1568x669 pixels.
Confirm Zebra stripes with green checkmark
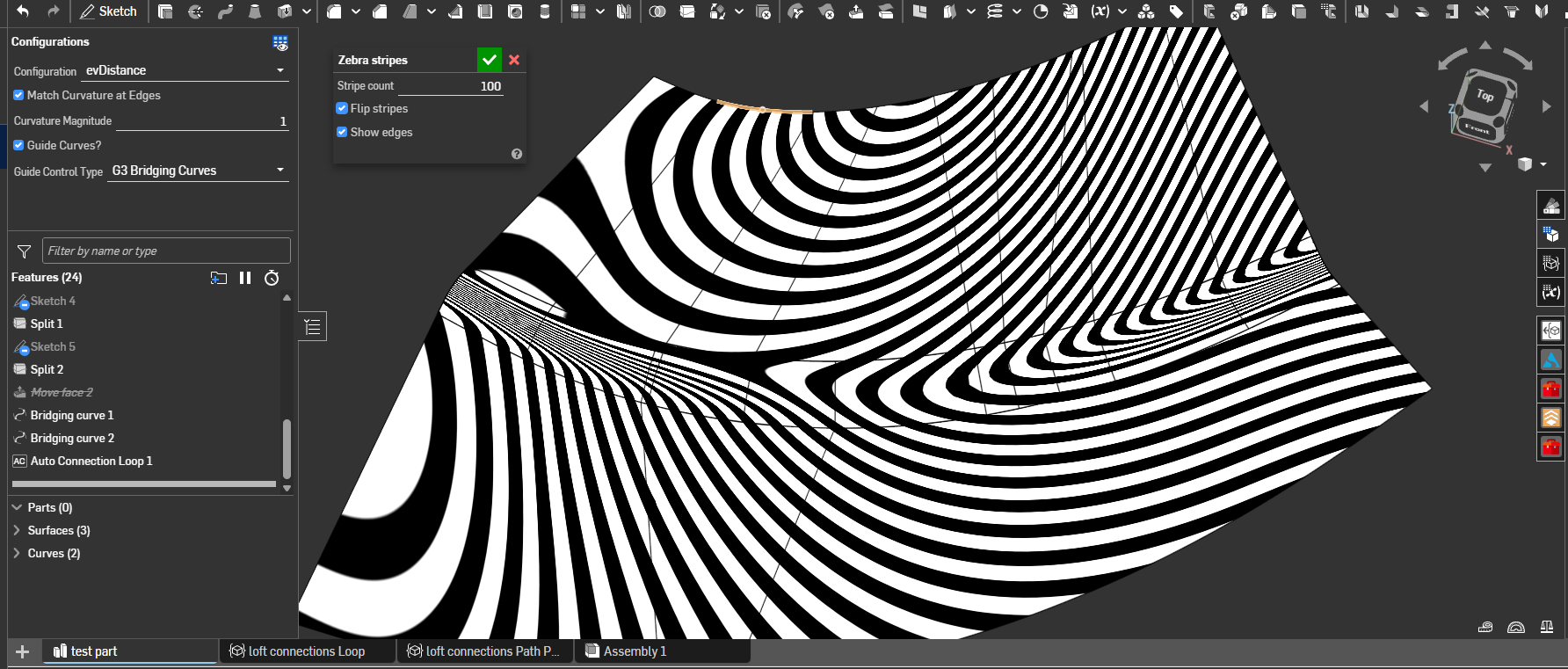(x=490, y=60)
